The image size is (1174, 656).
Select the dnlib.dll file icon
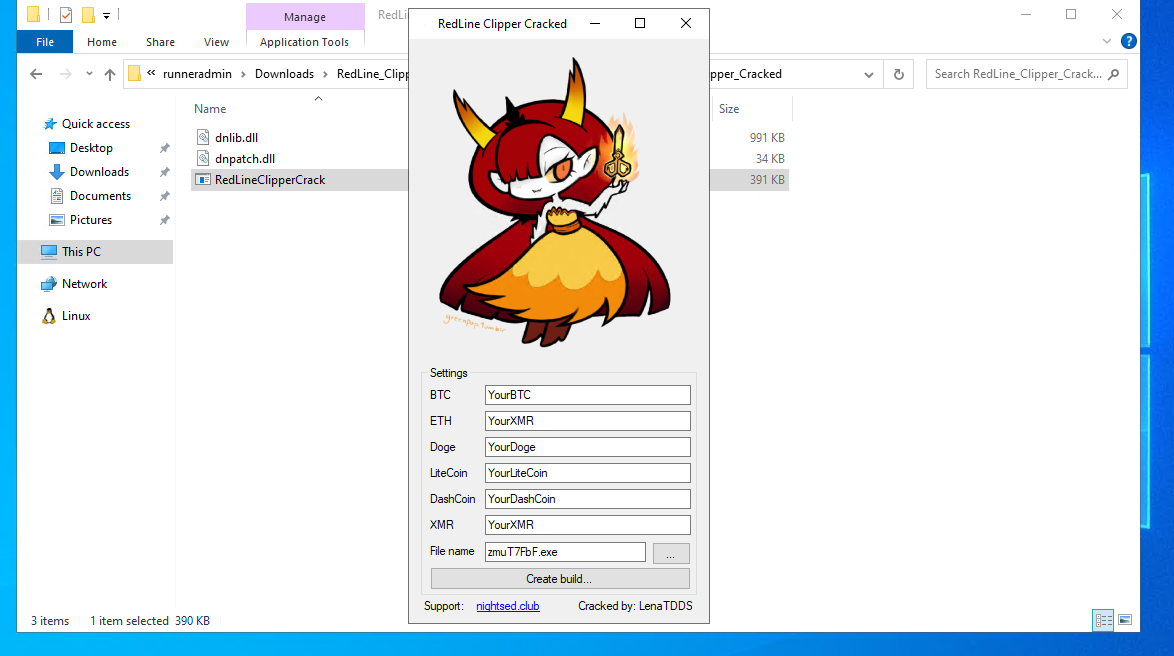pyautogui.click(x=203, y=137)
